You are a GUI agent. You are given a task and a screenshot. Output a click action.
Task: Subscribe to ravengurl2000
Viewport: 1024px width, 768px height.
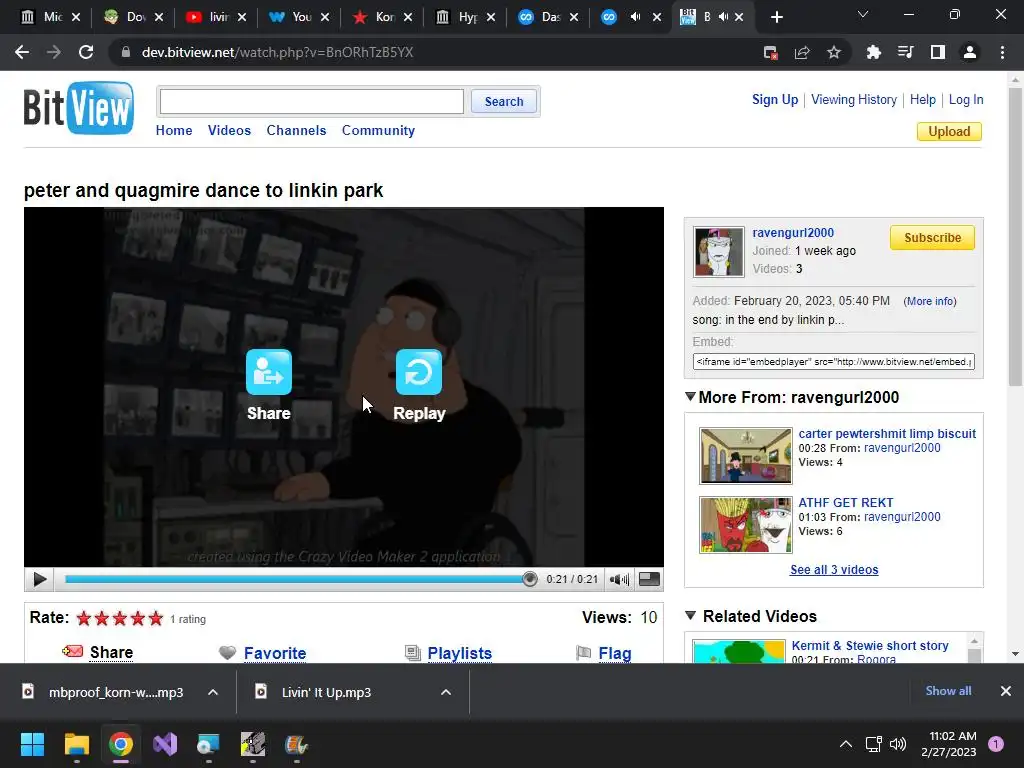(932, 238)
